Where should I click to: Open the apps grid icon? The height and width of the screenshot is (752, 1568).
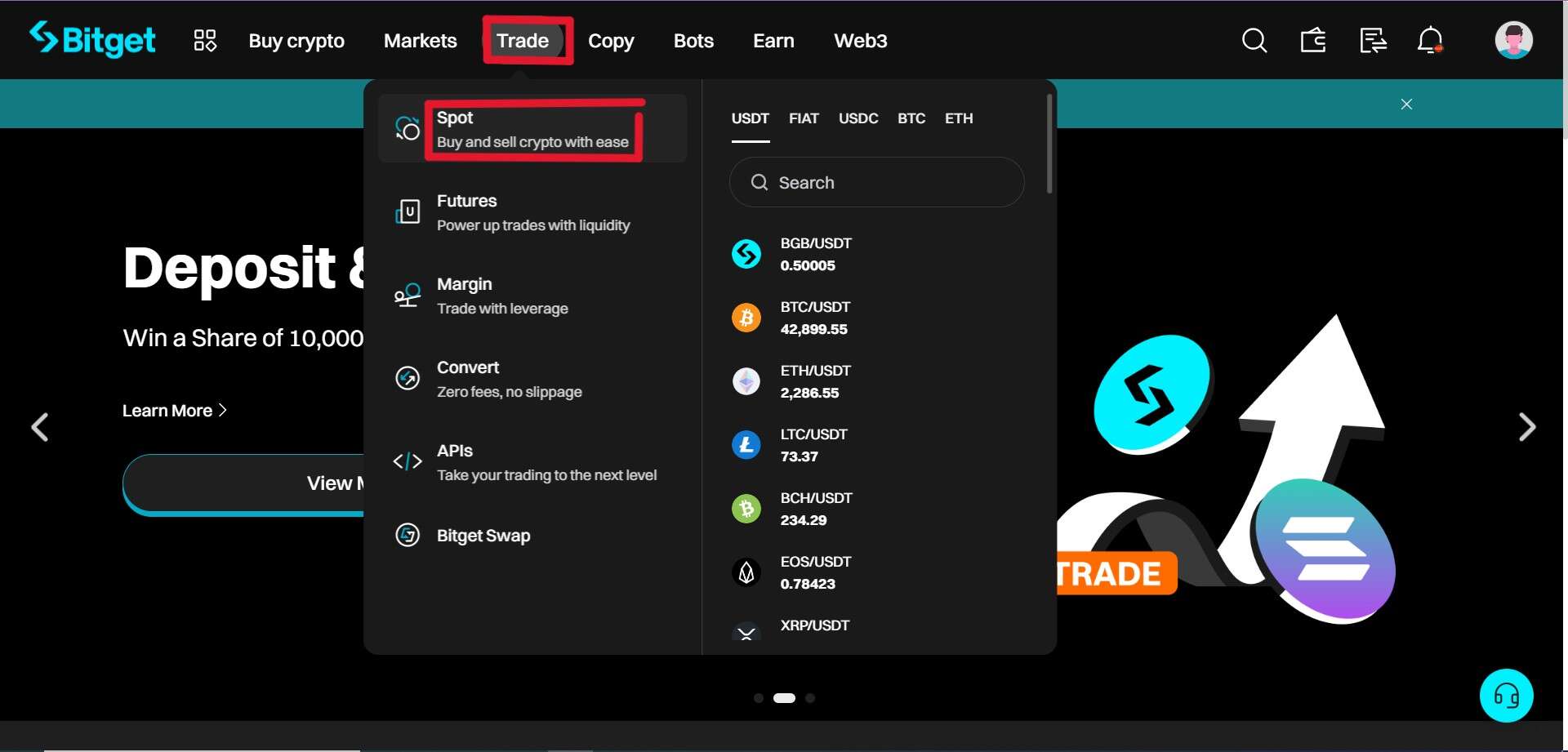pyautogui.click(x=205, y=40)
